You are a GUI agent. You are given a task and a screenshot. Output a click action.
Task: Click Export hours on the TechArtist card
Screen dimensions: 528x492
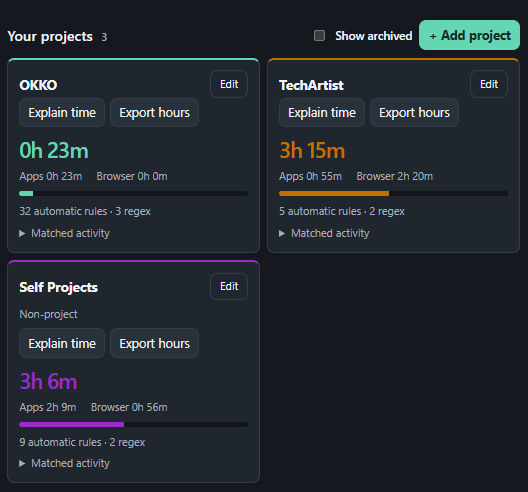pos(414,112)
